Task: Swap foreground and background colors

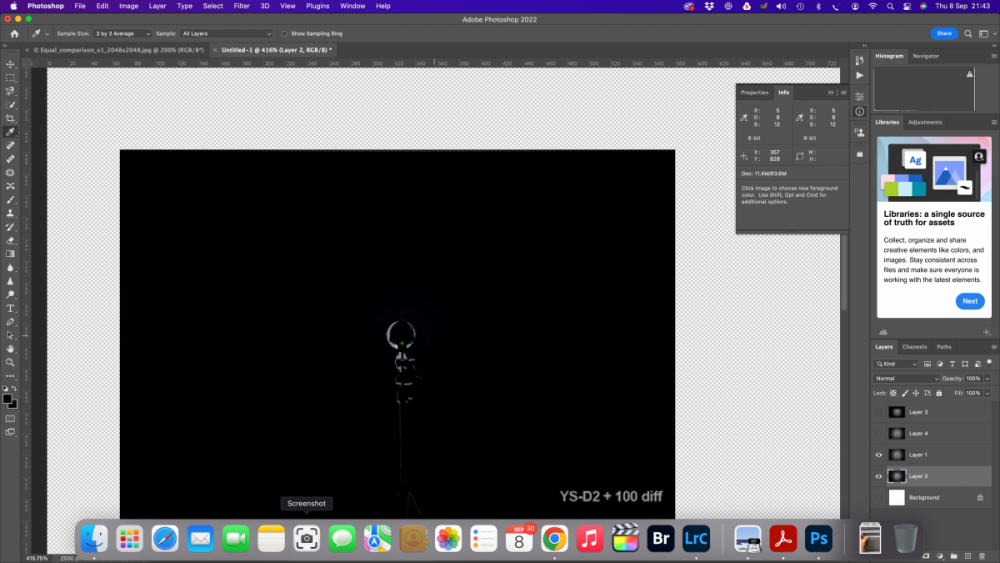Action: click(14, 388)
